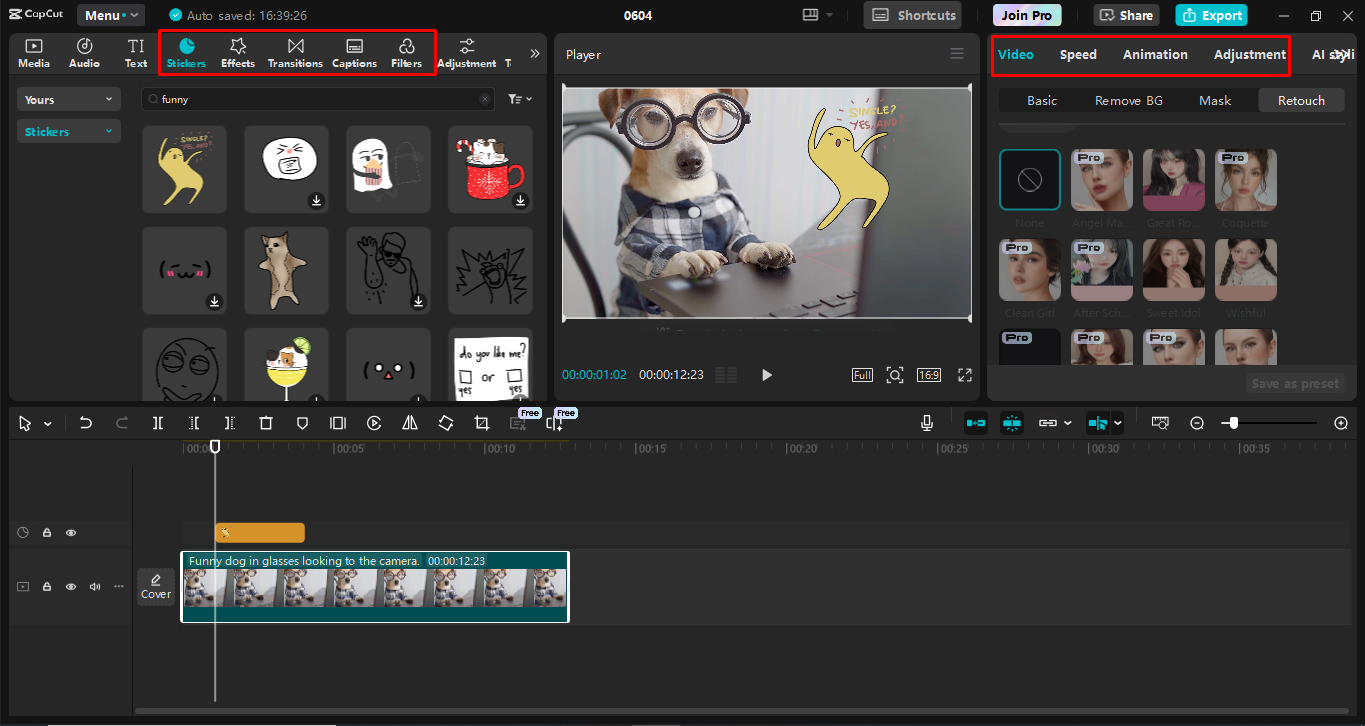
Task: Open the Text panel
Action: [x=136, y=53]
